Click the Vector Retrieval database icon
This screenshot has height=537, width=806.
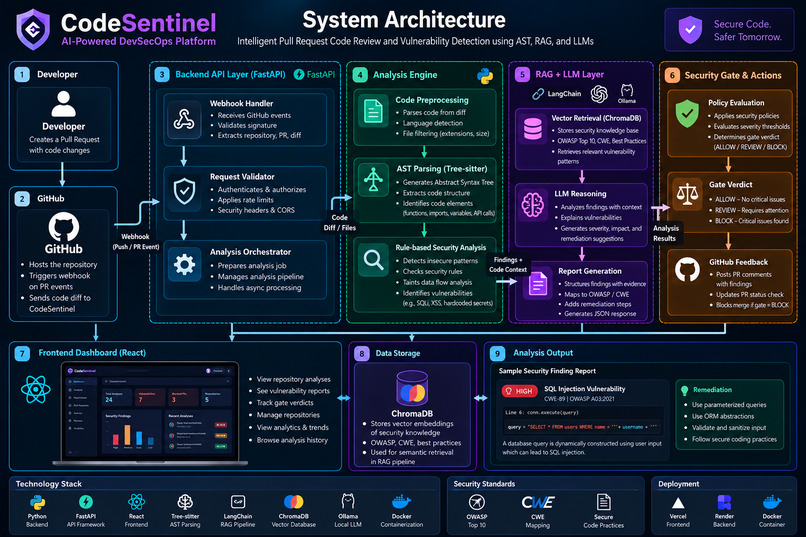click(x=532, y=128)
